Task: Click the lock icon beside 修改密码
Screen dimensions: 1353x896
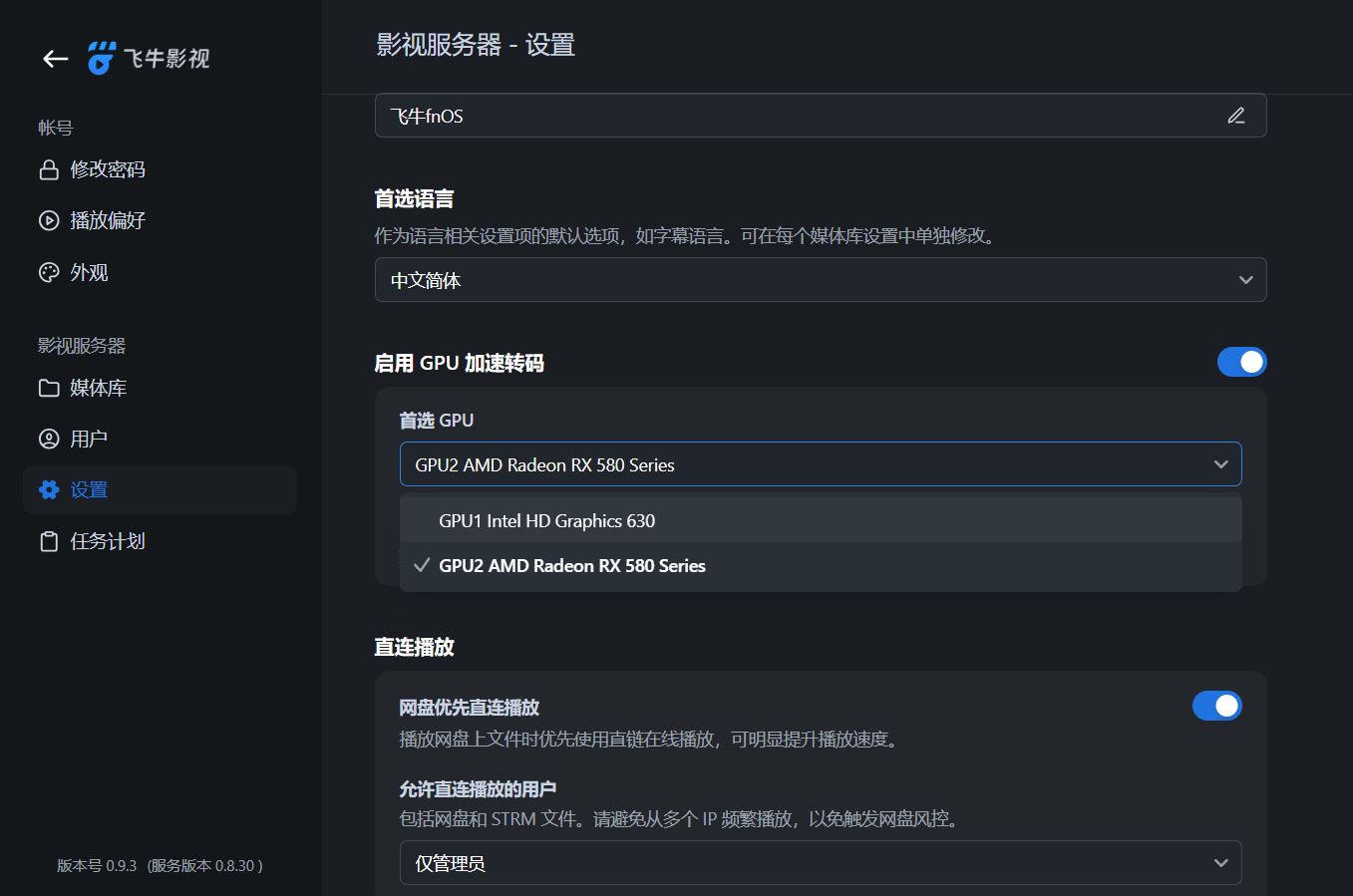Action: (x=49, y=170)
